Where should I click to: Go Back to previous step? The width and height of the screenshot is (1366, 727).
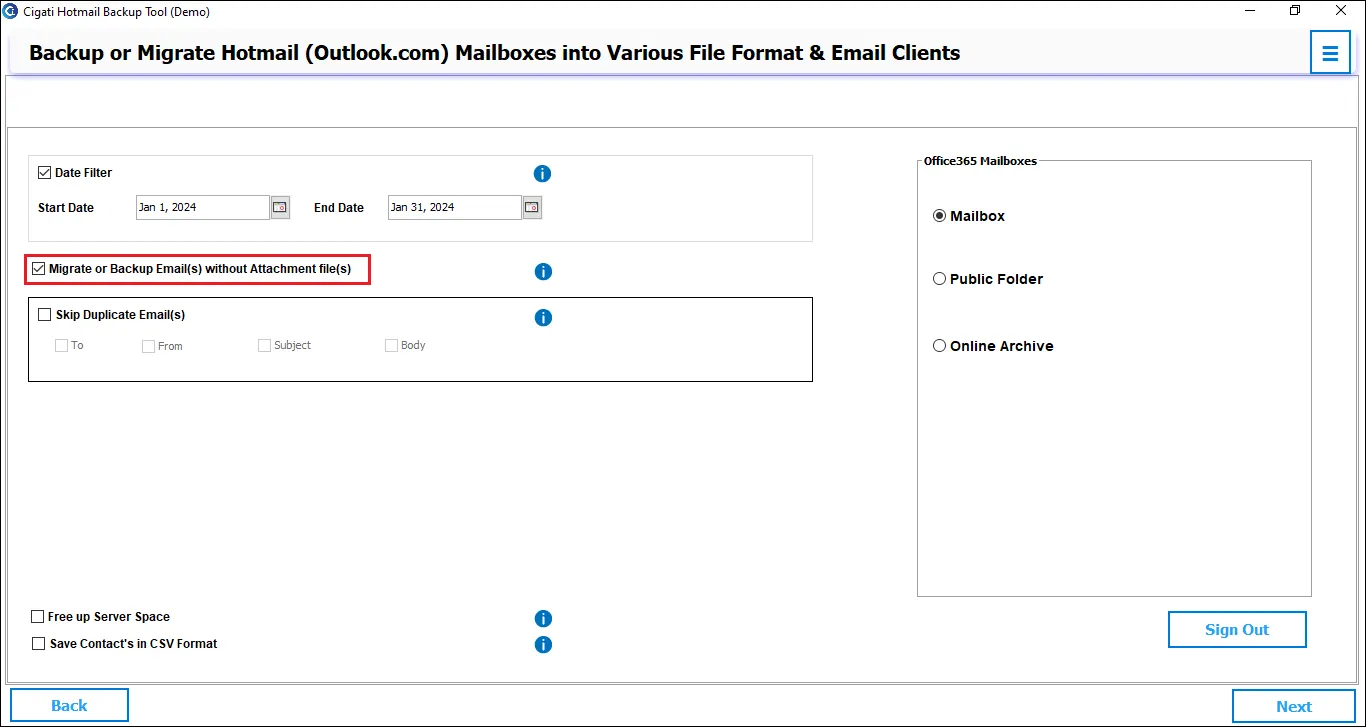[69, 705]
